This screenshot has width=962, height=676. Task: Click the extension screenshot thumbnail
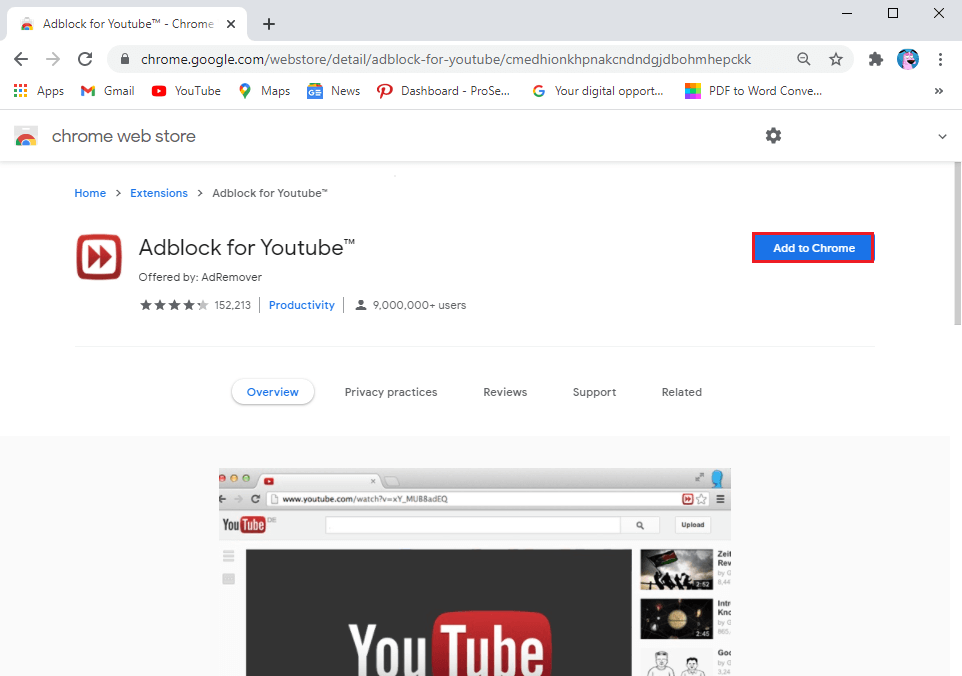click(x=475, y=570)
